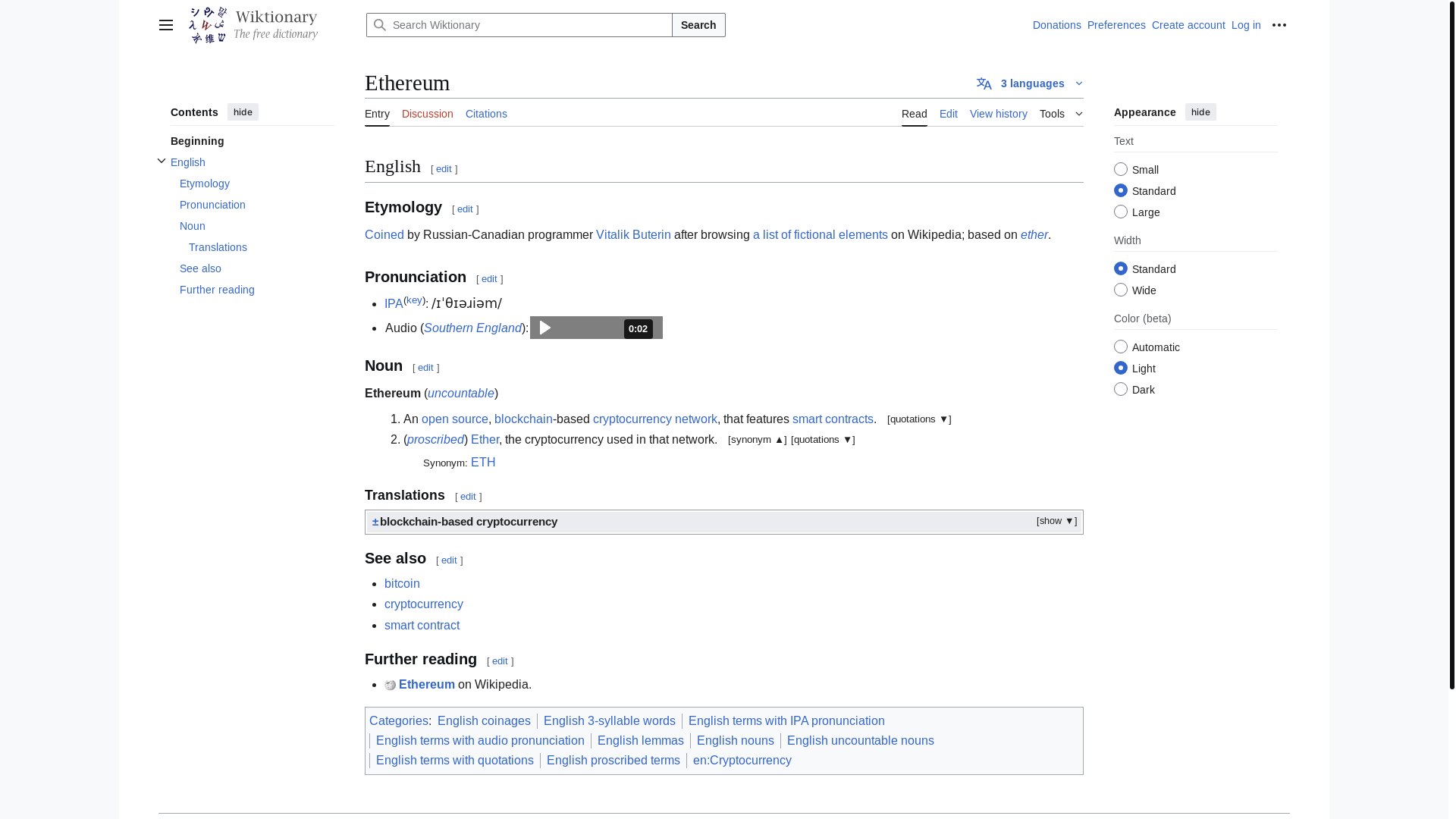Image resolution: width=1456 pixels, height=819 pixels.
Task: Open Preferences link
Action: [x=1116, y=25]
